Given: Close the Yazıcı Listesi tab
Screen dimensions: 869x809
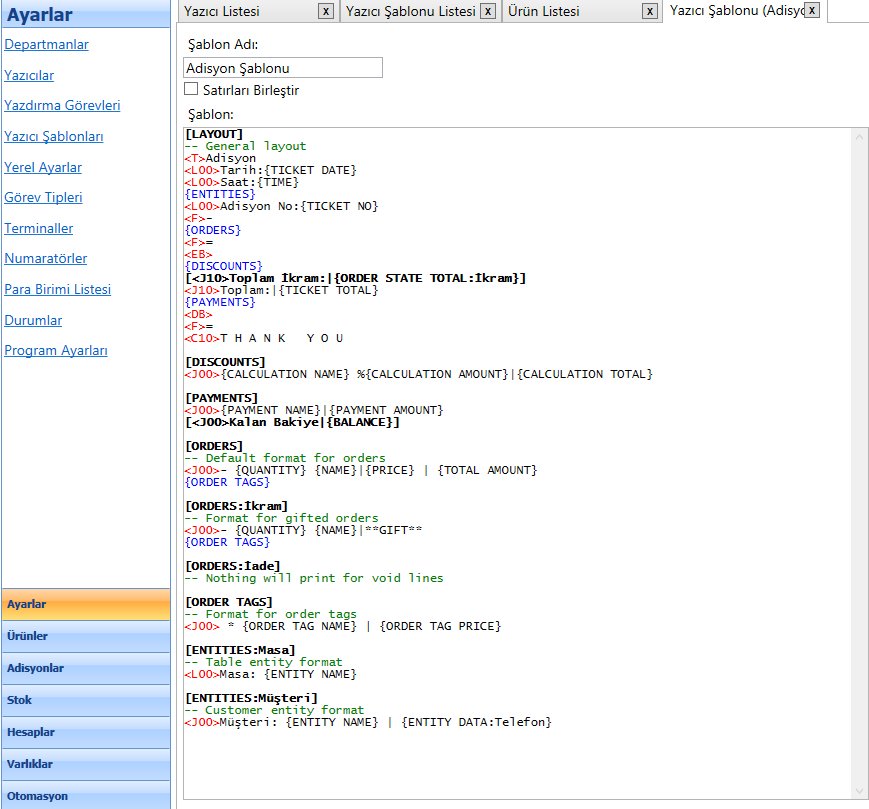Looking at the screenshot, I should tap(326, 11).
